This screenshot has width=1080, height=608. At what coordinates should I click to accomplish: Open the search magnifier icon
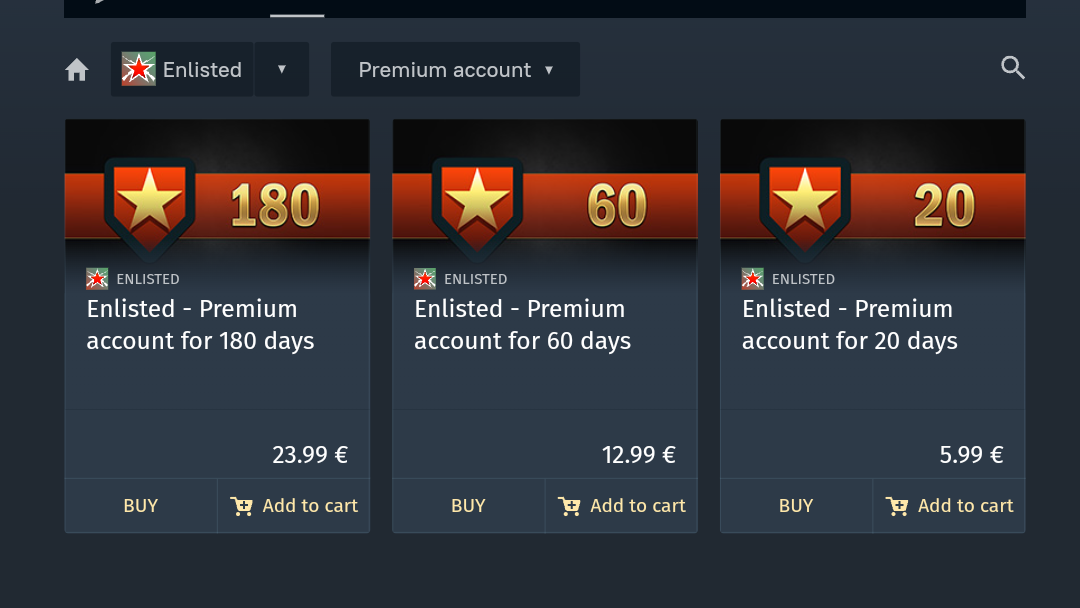pos(1013,68)
